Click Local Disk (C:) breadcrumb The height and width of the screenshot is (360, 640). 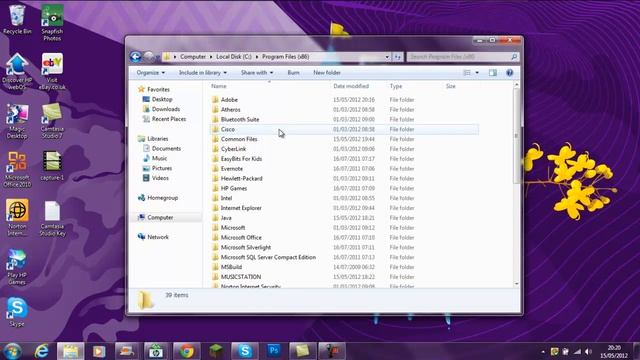[x=234, y=57]
